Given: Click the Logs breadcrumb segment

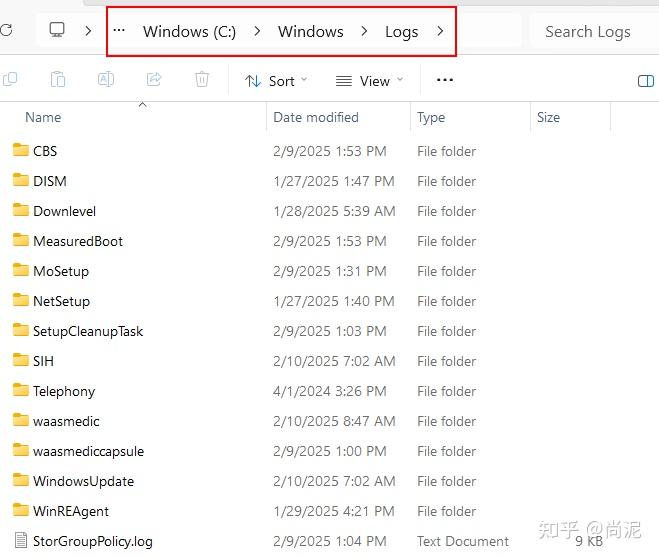Looking at the screenshot, I should pyautogui.click(x=401, y=32).
